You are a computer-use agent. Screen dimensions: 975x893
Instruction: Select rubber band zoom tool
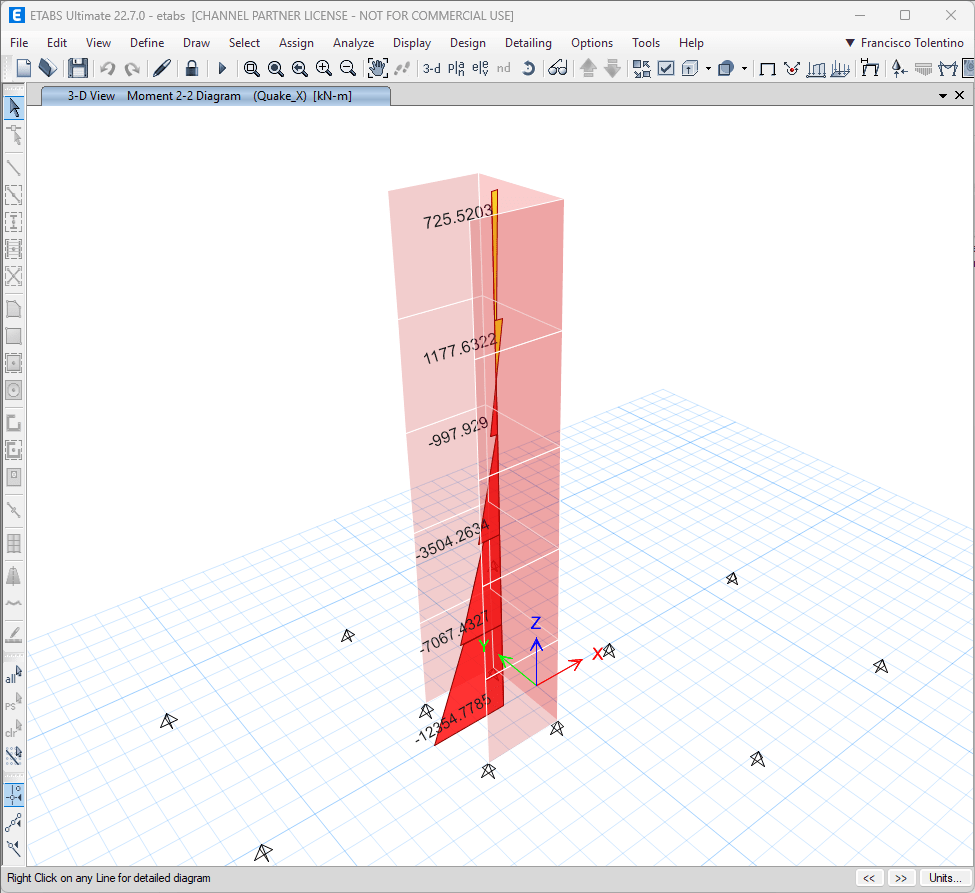point(252,68)
